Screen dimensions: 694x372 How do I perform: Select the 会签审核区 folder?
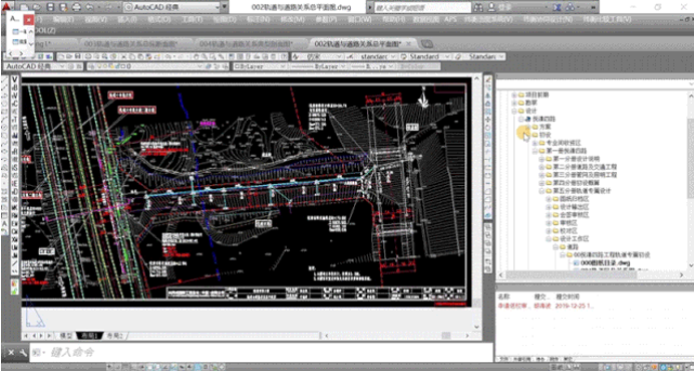(x=574, y=215)
